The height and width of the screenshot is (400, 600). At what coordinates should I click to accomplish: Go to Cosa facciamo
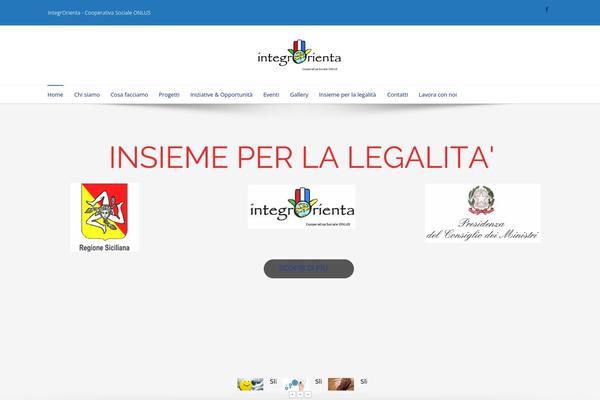click(129, 95)
